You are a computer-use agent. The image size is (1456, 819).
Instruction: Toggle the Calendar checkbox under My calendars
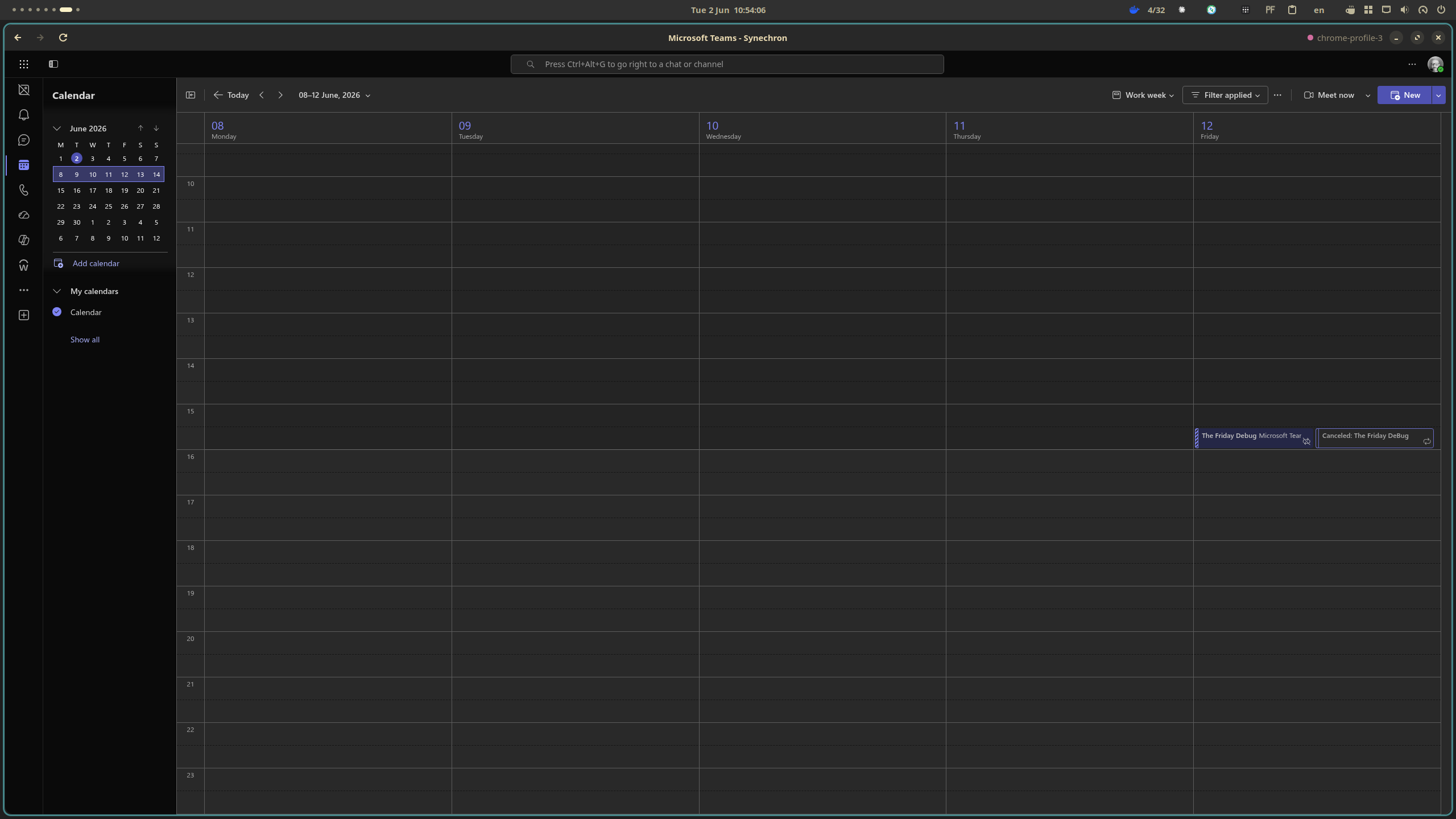point(57,312)
